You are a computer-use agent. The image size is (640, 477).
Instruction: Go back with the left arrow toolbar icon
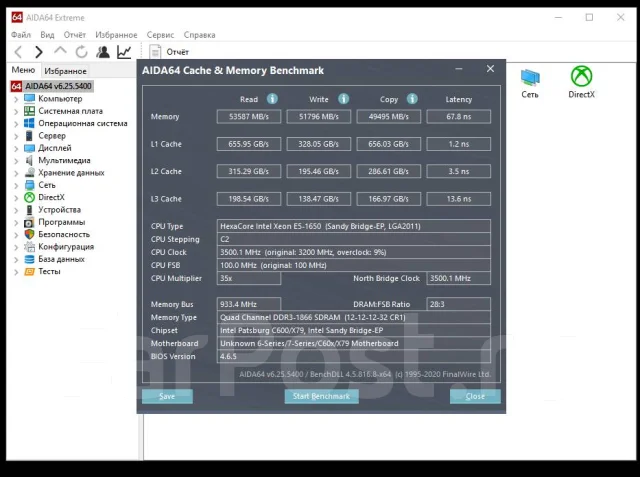click(x=18, y=52)
